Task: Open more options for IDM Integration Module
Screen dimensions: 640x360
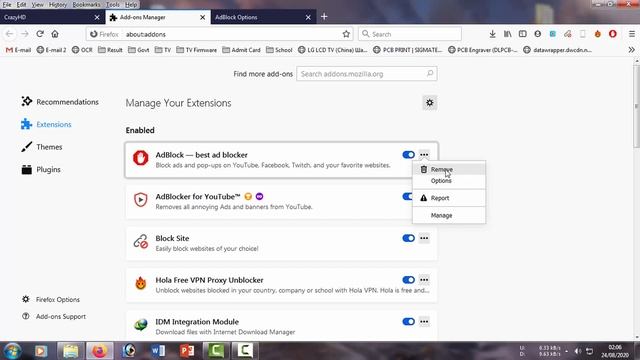Action: click(424, 322)
